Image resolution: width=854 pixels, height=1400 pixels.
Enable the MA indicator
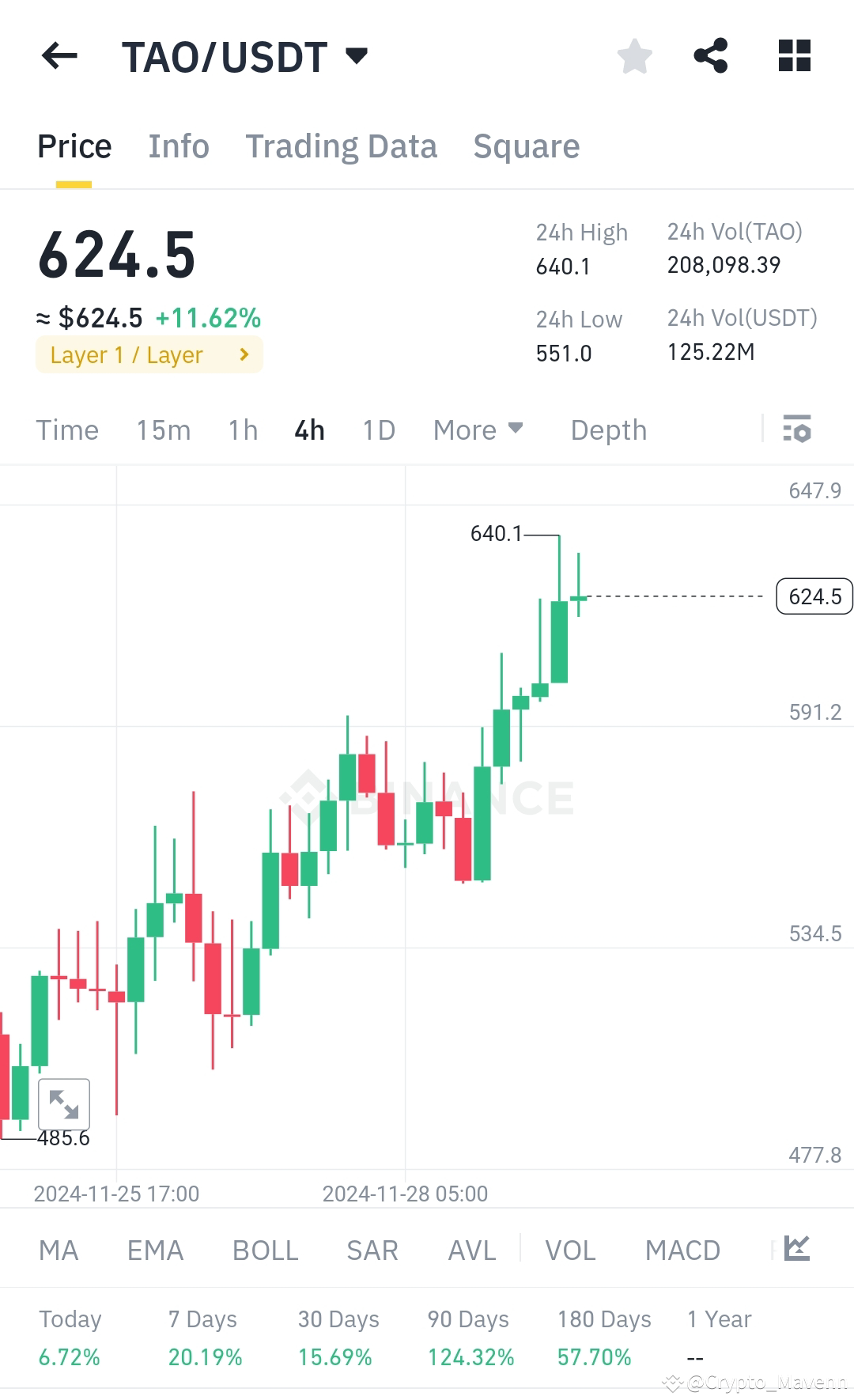point(59,1250)
